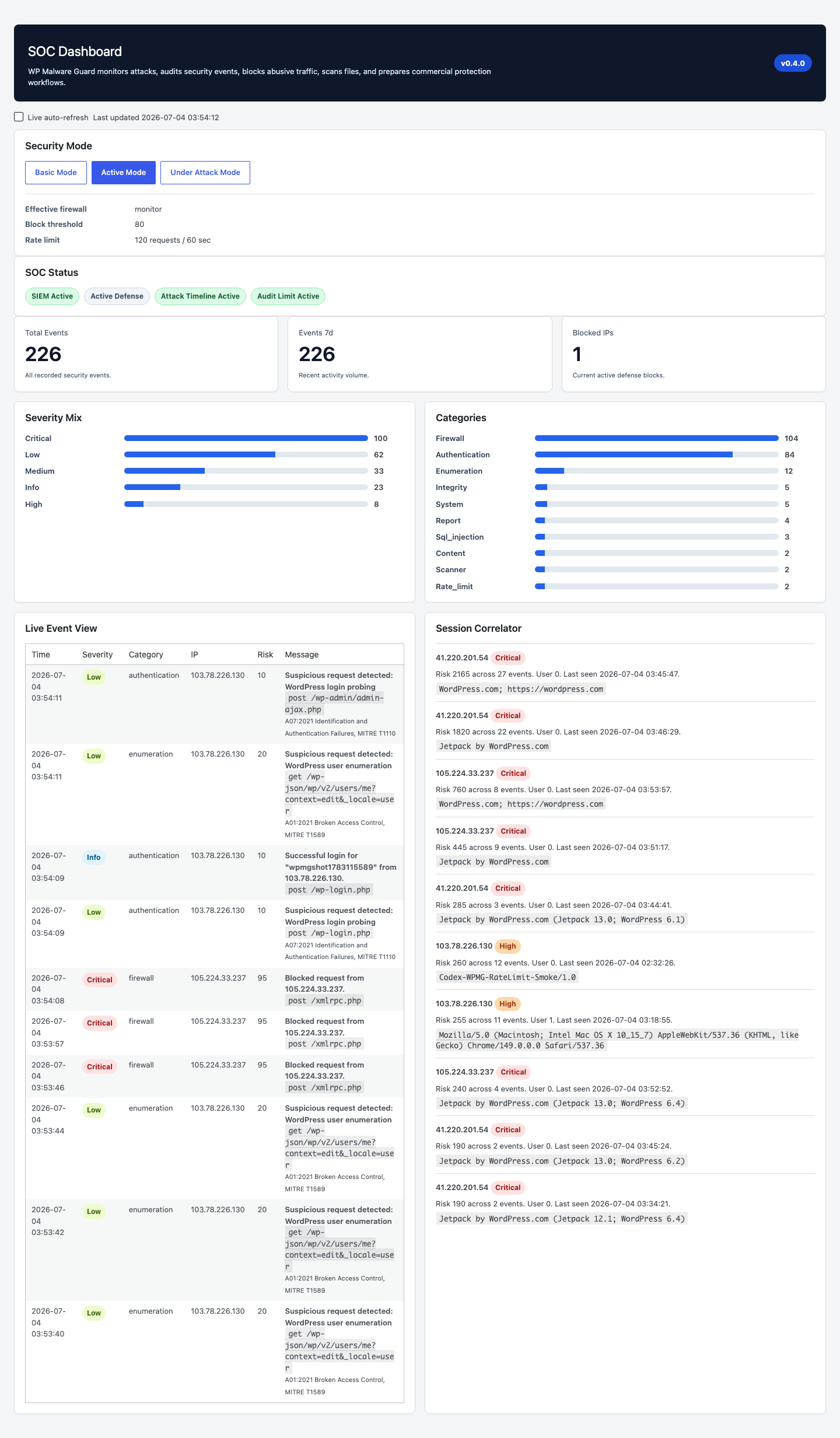Click the Low badge in the 03:54:11 authentication row
The height and width of the screenshot is (1438, 840).
[x=94, y=677]
